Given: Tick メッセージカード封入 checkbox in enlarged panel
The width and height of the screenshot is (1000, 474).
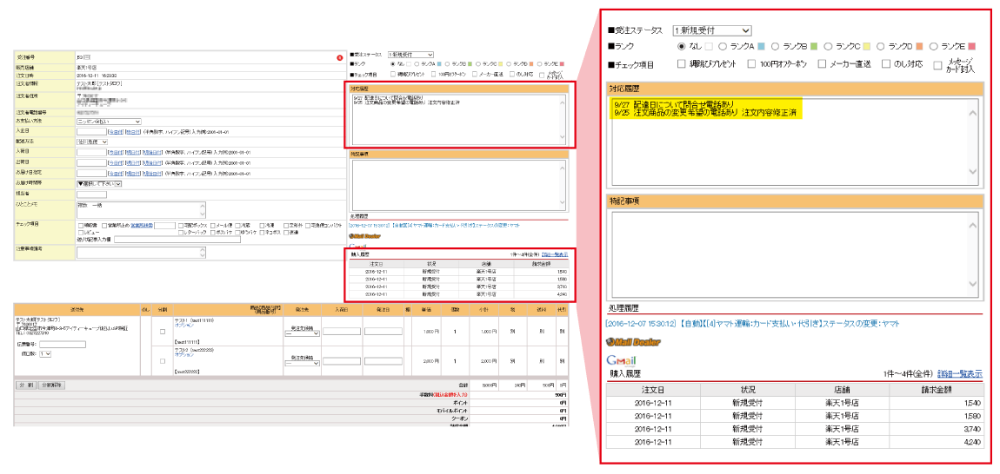Looking at the screenshot, I should click(x=938, y=65).
